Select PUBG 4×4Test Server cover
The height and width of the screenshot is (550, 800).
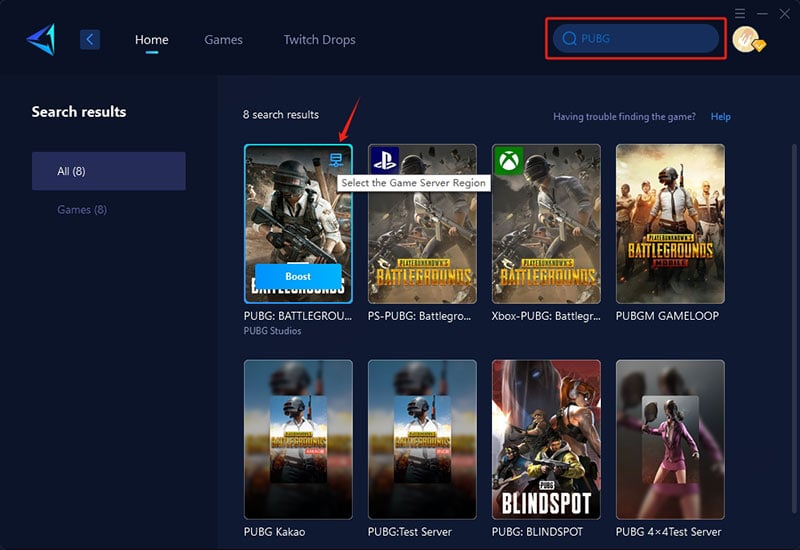tap(670, 439)
